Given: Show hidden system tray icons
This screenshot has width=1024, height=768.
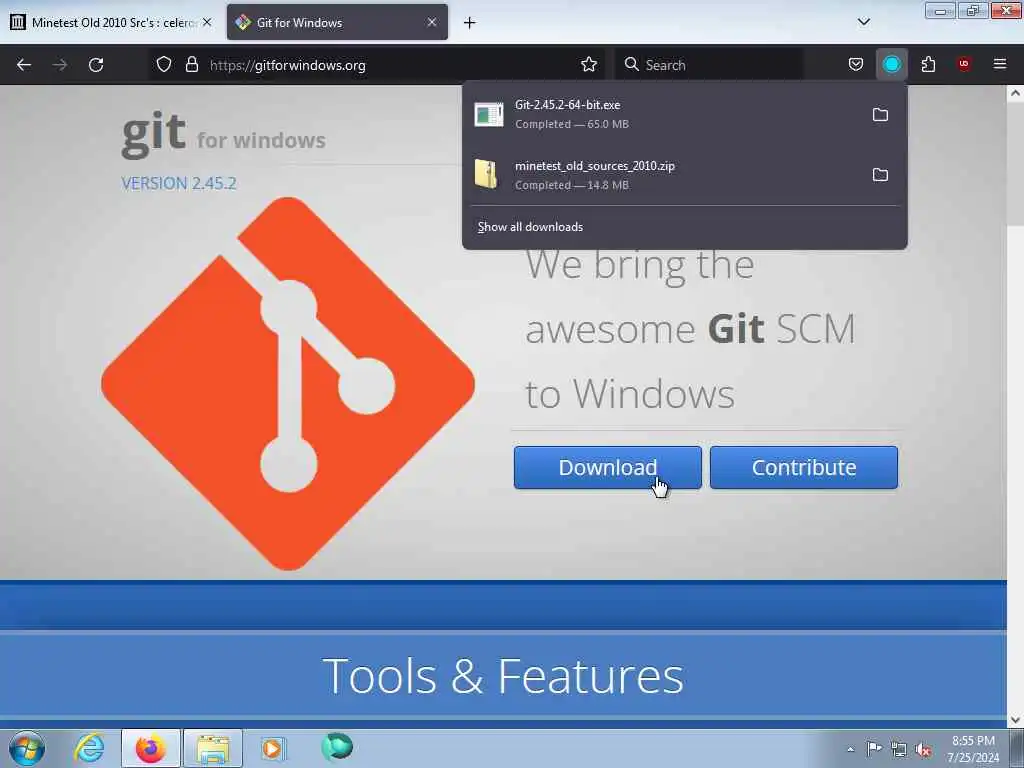Looking at the screenshot, I should (850, 749).
